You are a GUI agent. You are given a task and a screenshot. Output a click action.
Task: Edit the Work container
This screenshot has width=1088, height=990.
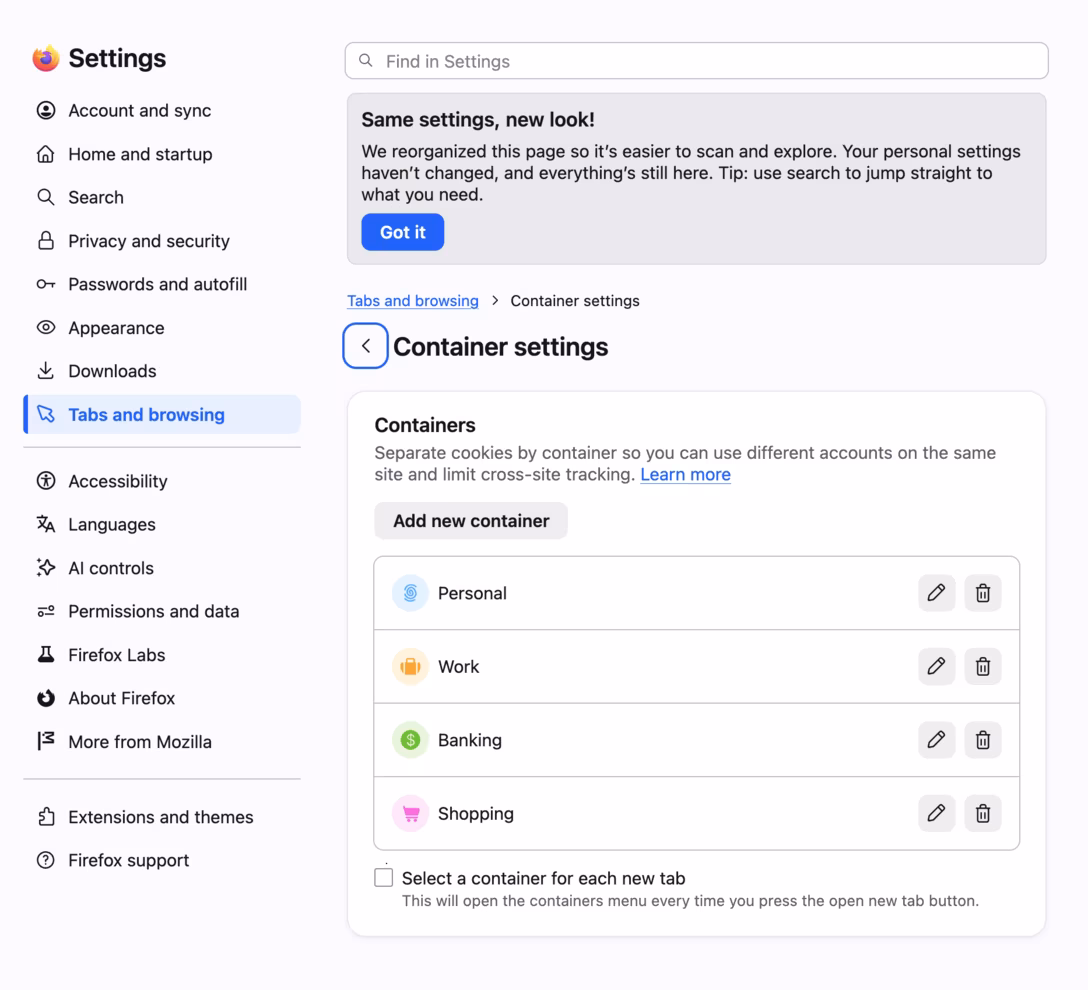click(936, 667)
